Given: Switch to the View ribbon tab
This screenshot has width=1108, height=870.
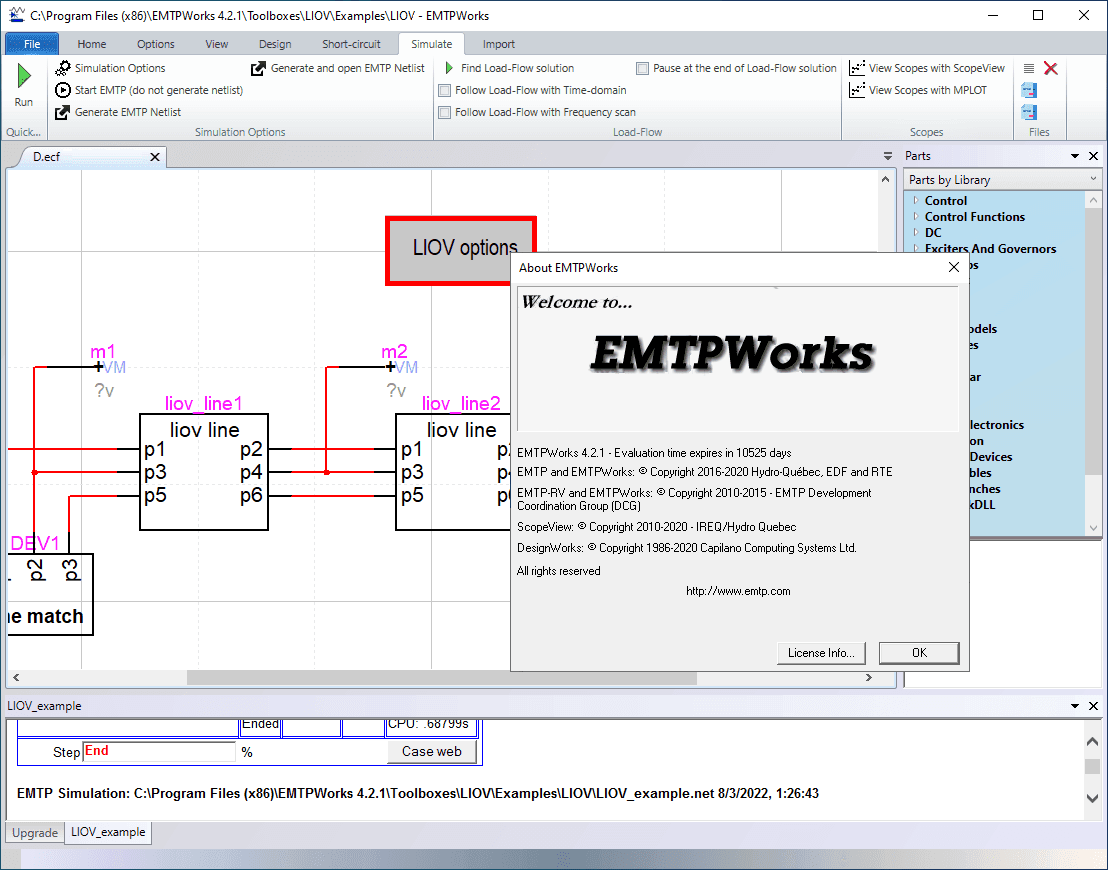Looking at the screenshot, I should [x=216, y=44].
